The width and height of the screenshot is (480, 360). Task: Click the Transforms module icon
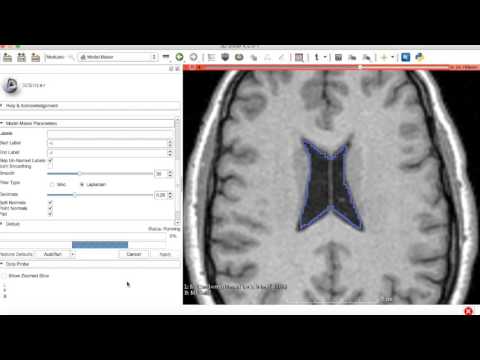tap(253, 58)
